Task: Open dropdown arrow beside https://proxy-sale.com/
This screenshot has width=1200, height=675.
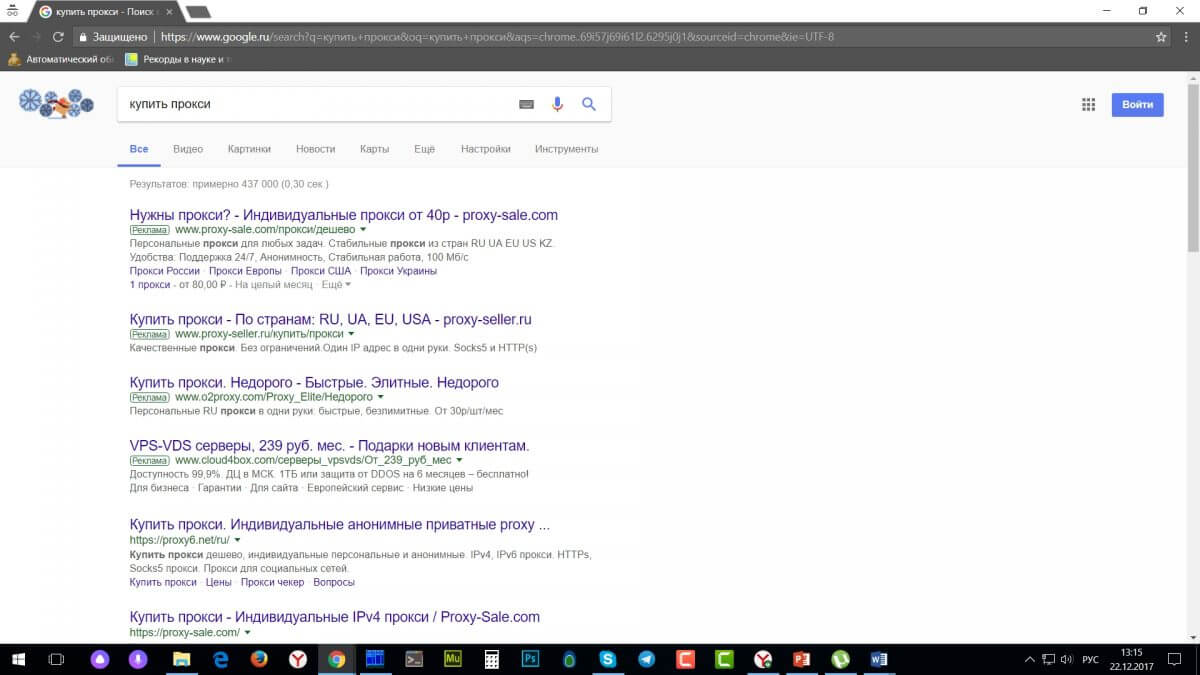Action: coord(247,633)
